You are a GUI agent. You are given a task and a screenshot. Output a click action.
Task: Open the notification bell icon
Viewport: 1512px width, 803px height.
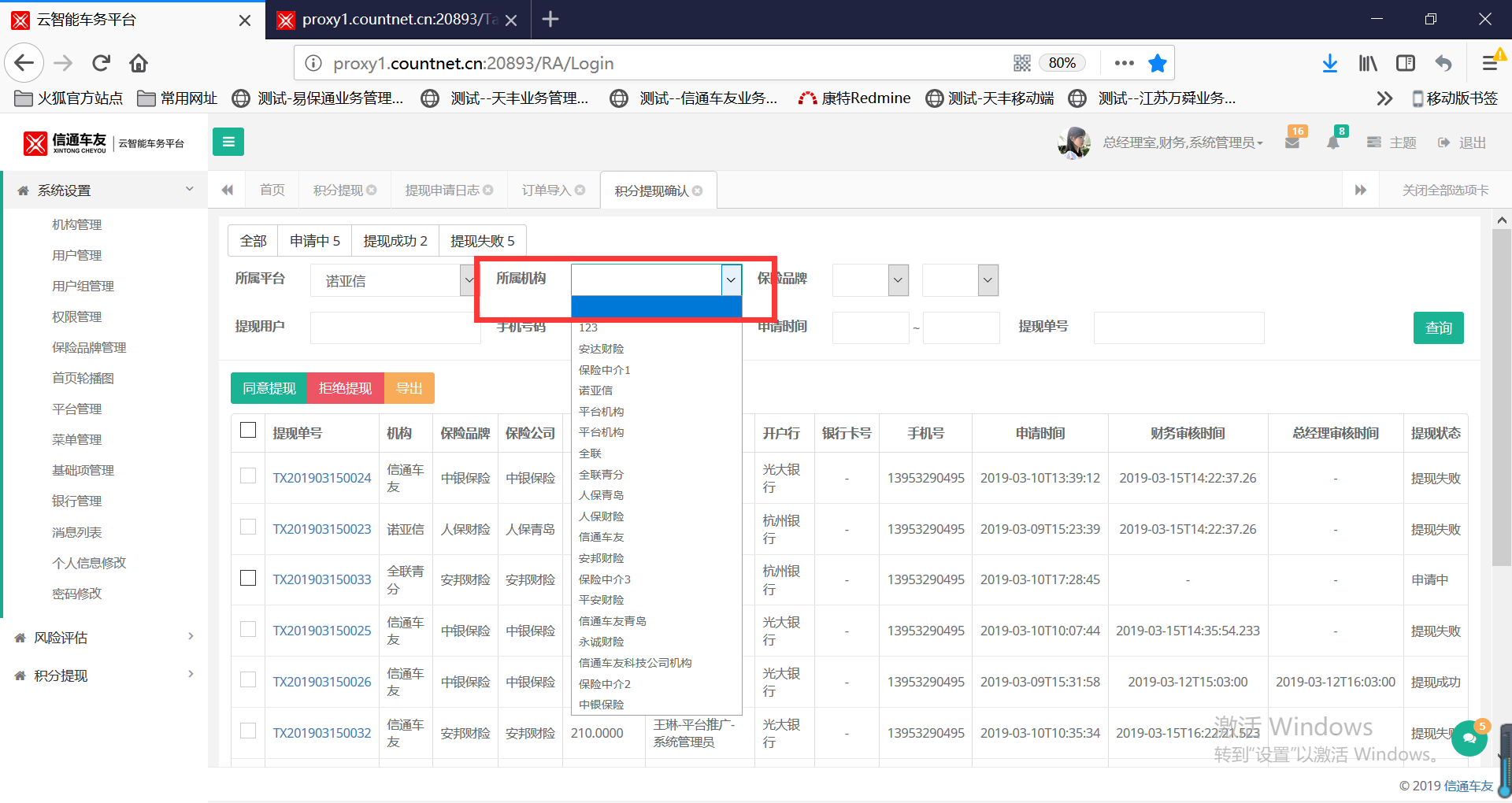[1333, 142]
